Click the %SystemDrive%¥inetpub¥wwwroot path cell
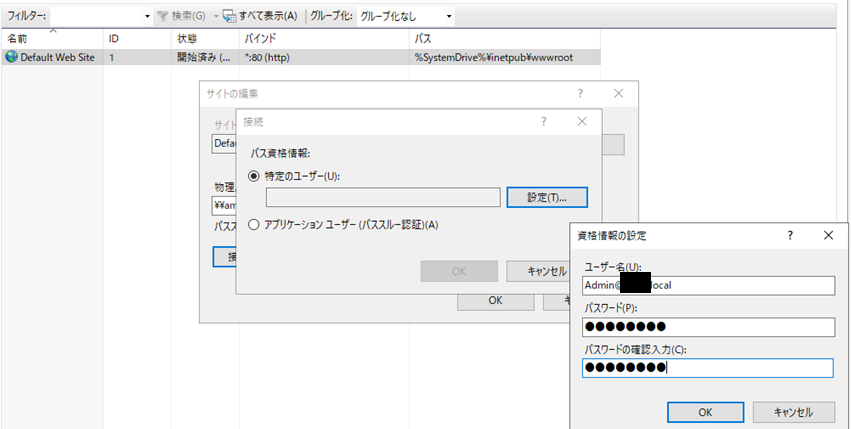The image size is (851, 429). (x=494, y=57)
